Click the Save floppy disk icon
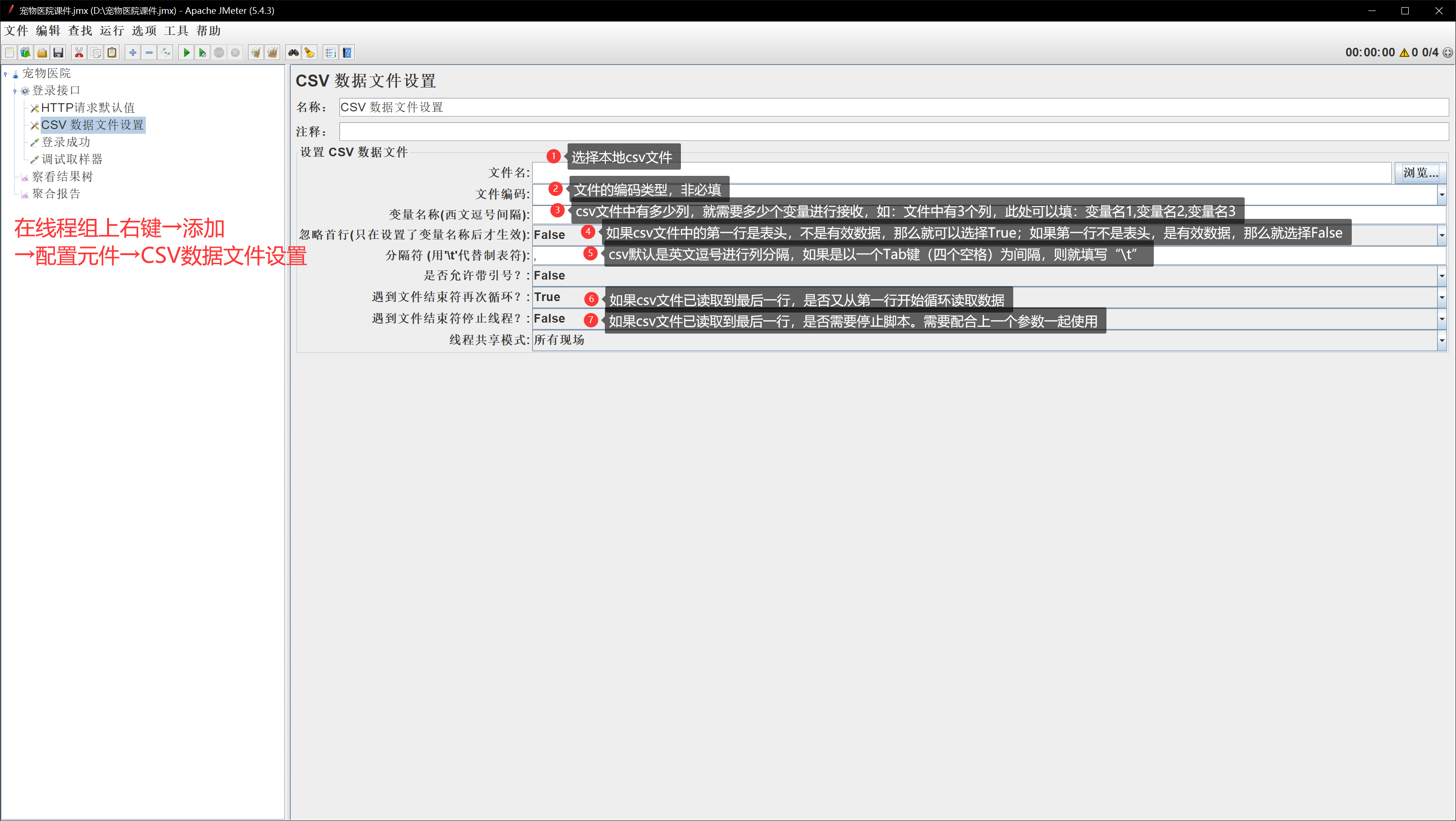 pyautogui.click(x=58, y=53)
